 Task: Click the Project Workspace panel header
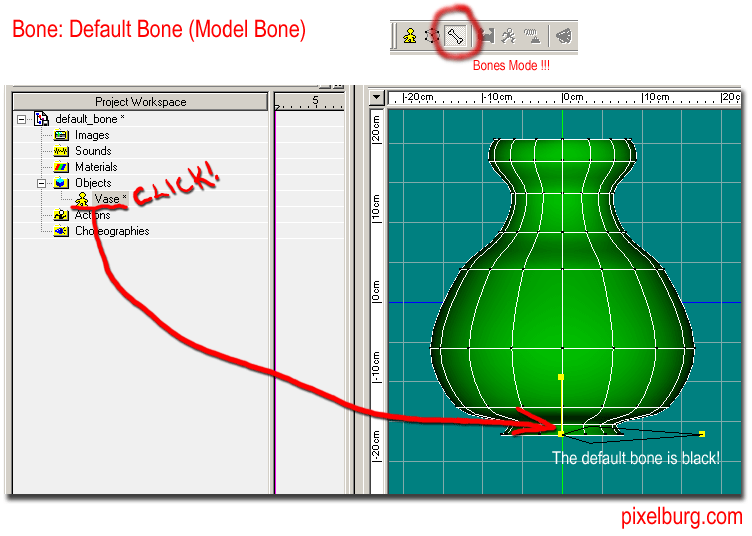[140, 102]
